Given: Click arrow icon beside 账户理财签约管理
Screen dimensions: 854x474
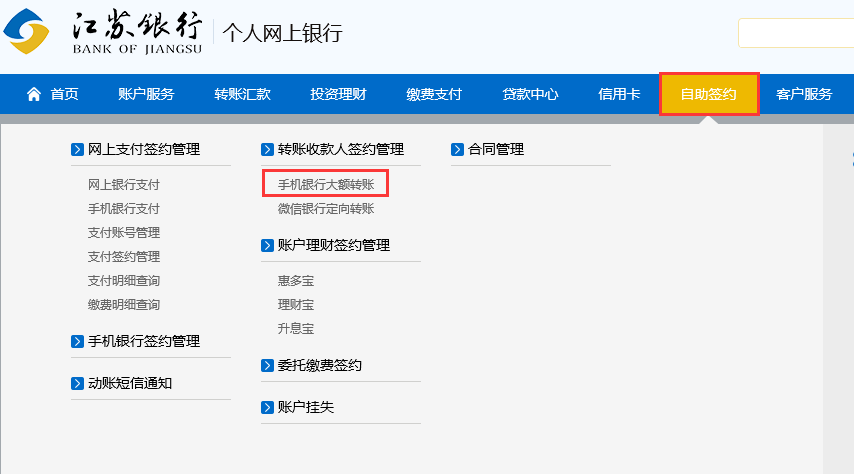Looking at the screenshot, I should (x=267, y=245).
